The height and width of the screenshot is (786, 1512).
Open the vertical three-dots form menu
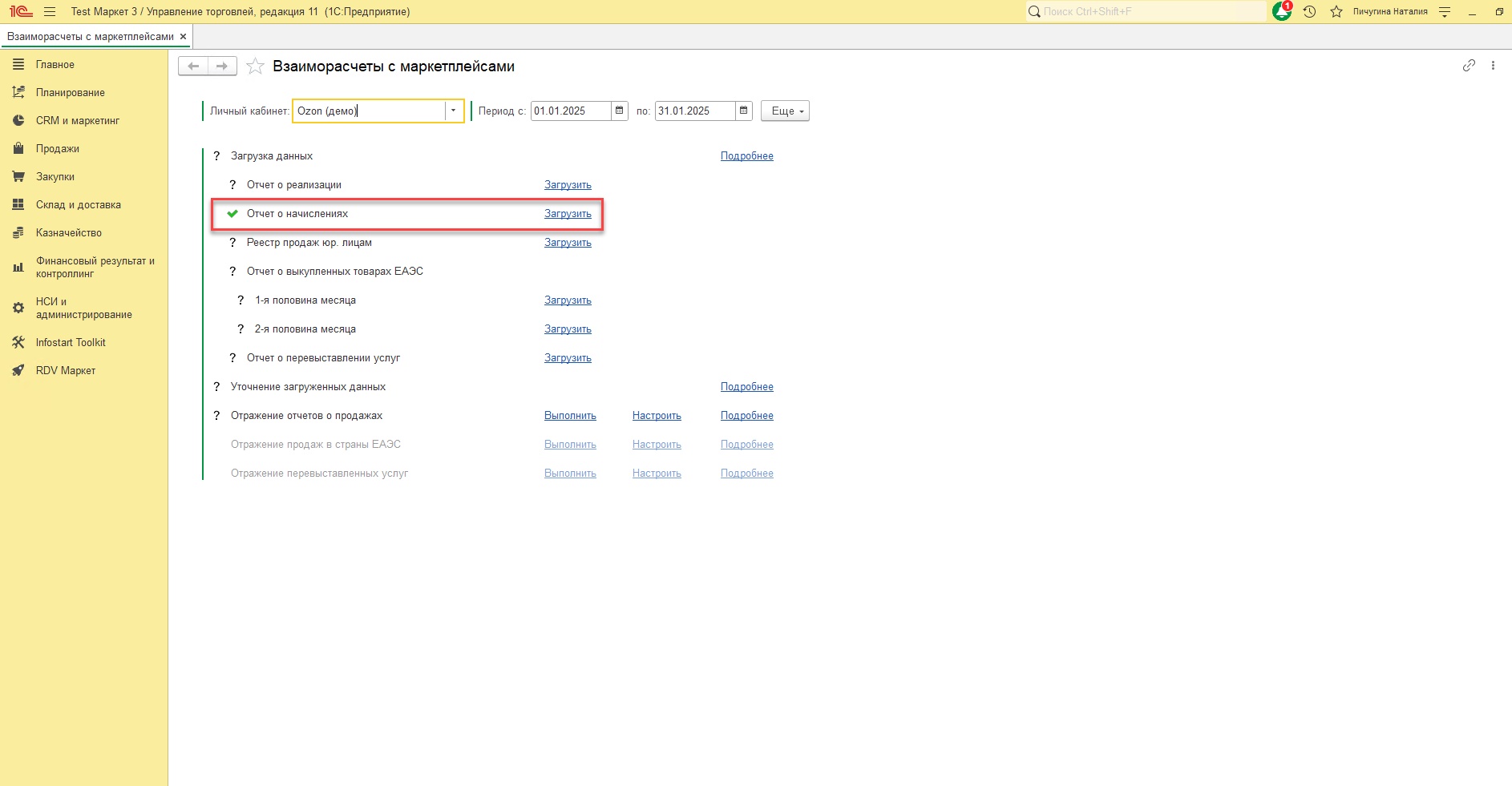tap(1493, 66)
